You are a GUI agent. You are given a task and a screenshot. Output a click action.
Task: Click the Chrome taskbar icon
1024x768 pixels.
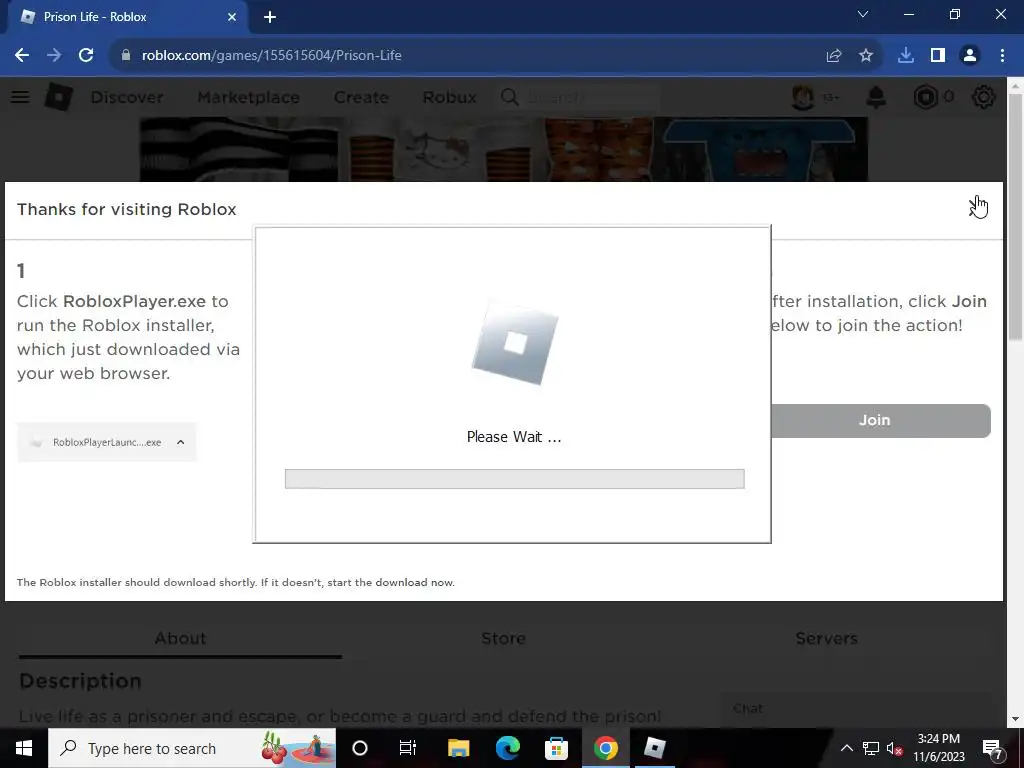[x=605, y=748]
